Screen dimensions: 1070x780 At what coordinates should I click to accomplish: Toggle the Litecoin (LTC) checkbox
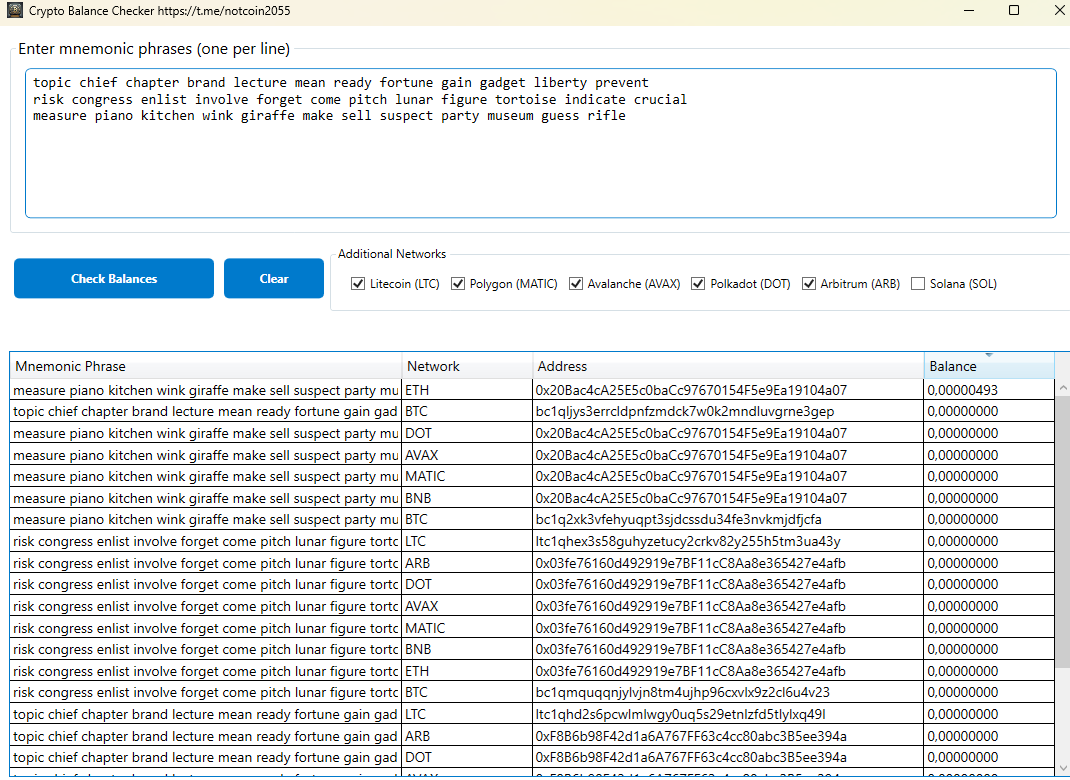358,284
